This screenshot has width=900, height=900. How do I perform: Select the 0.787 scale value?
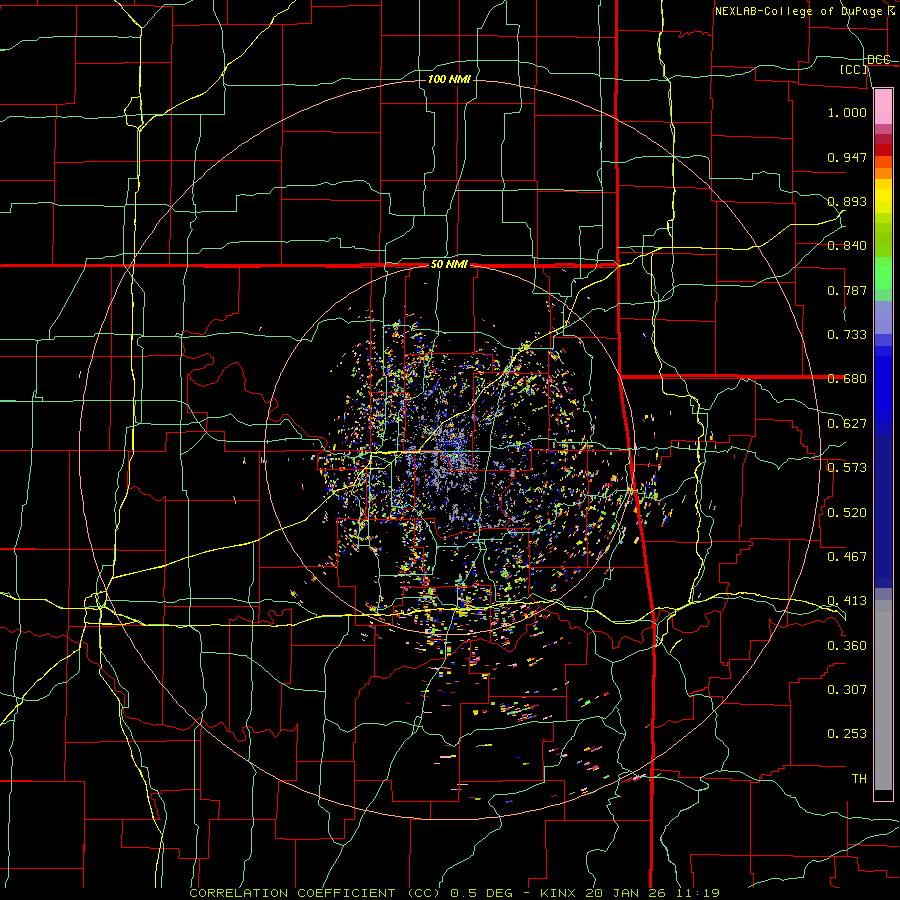click(x=847, y=290)
